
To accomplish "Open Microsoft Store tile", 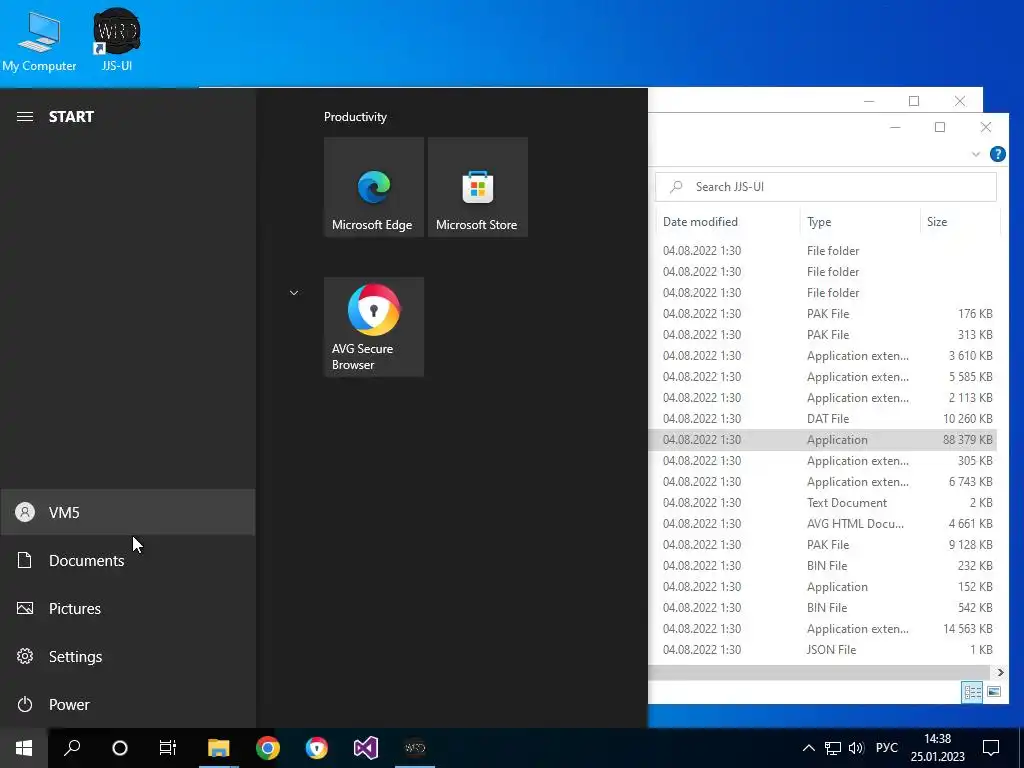I will click(477, 187).
